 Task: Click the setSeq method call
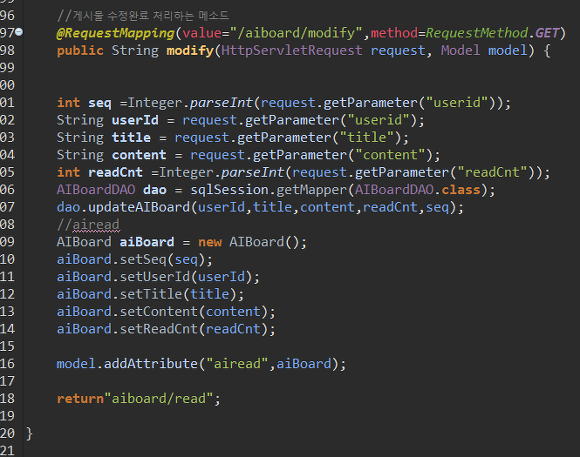click(x=143, y=259)
